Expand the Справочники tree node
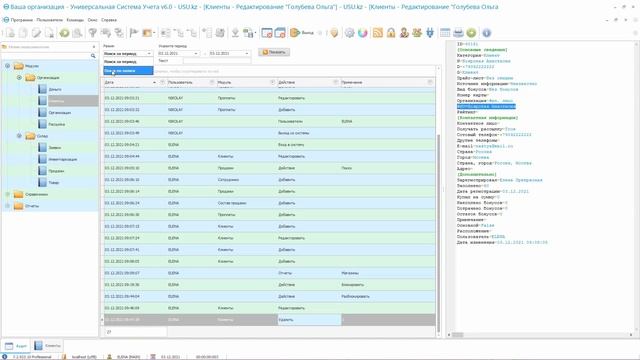This screenshot has width=640, height=360. pos(7,194)
